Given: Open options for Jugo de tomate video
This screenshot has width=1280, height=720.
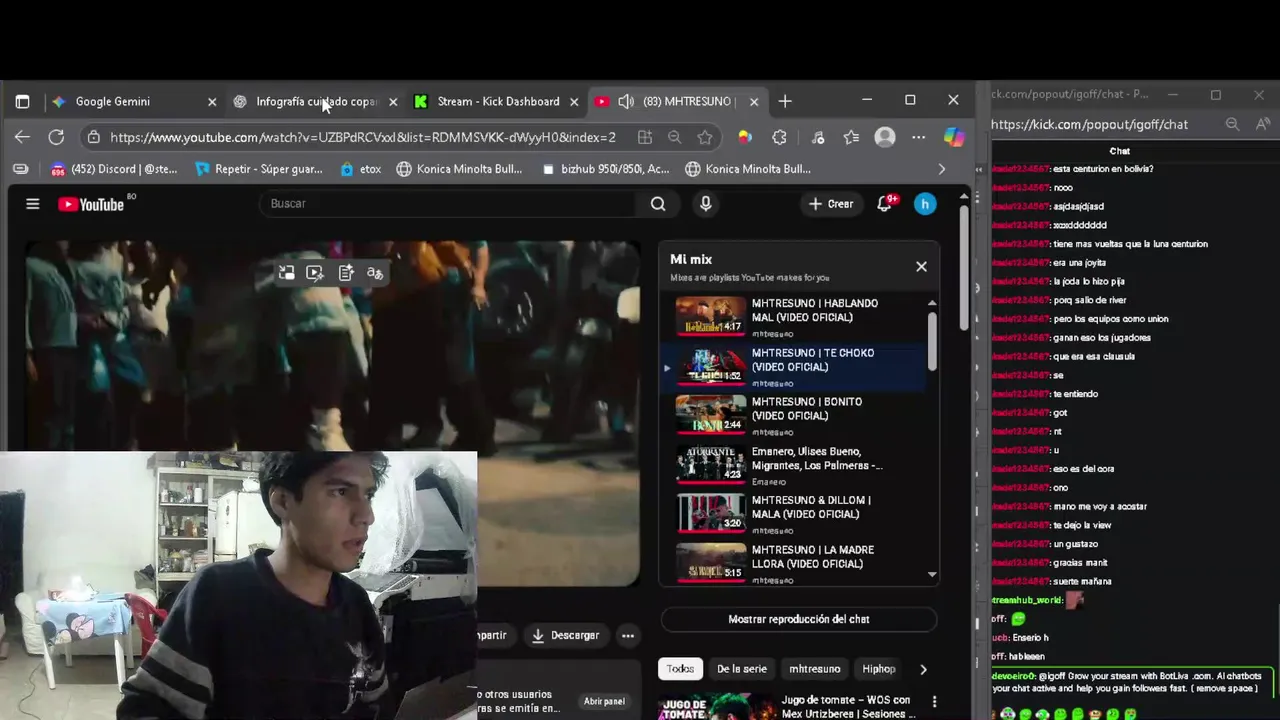Looking at the screenshot, I should point(934,701).
